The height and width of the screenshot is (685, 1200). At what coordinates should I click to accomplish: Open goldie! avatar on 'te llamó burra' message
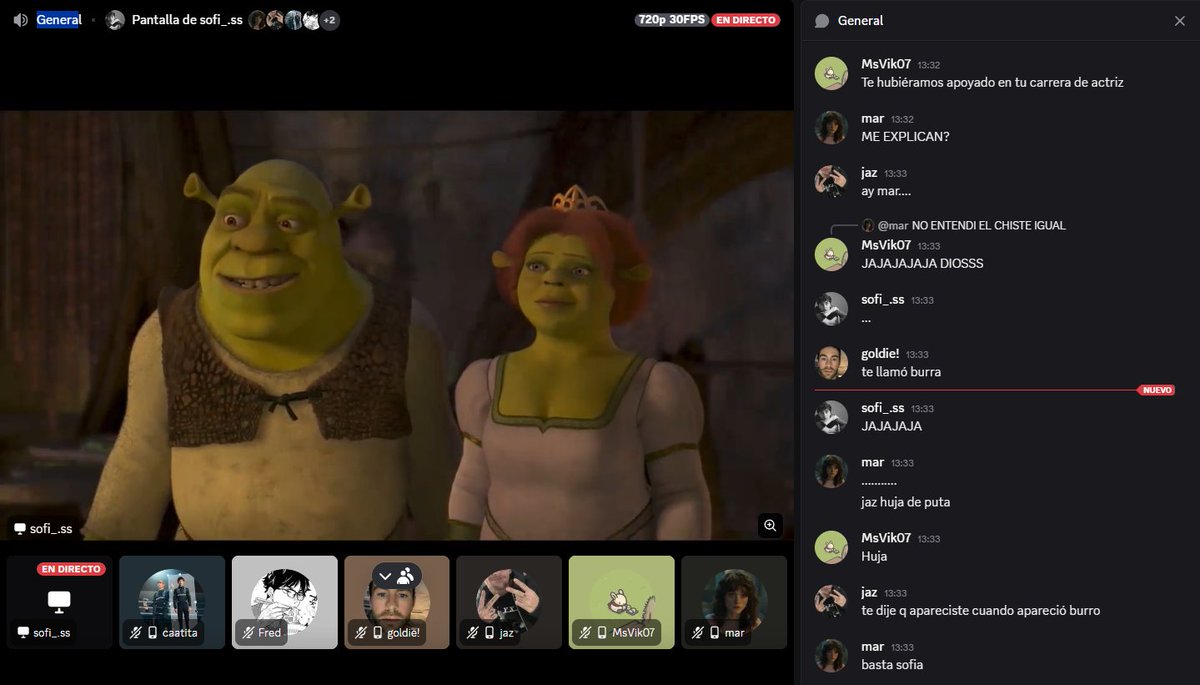pos(831,362)
